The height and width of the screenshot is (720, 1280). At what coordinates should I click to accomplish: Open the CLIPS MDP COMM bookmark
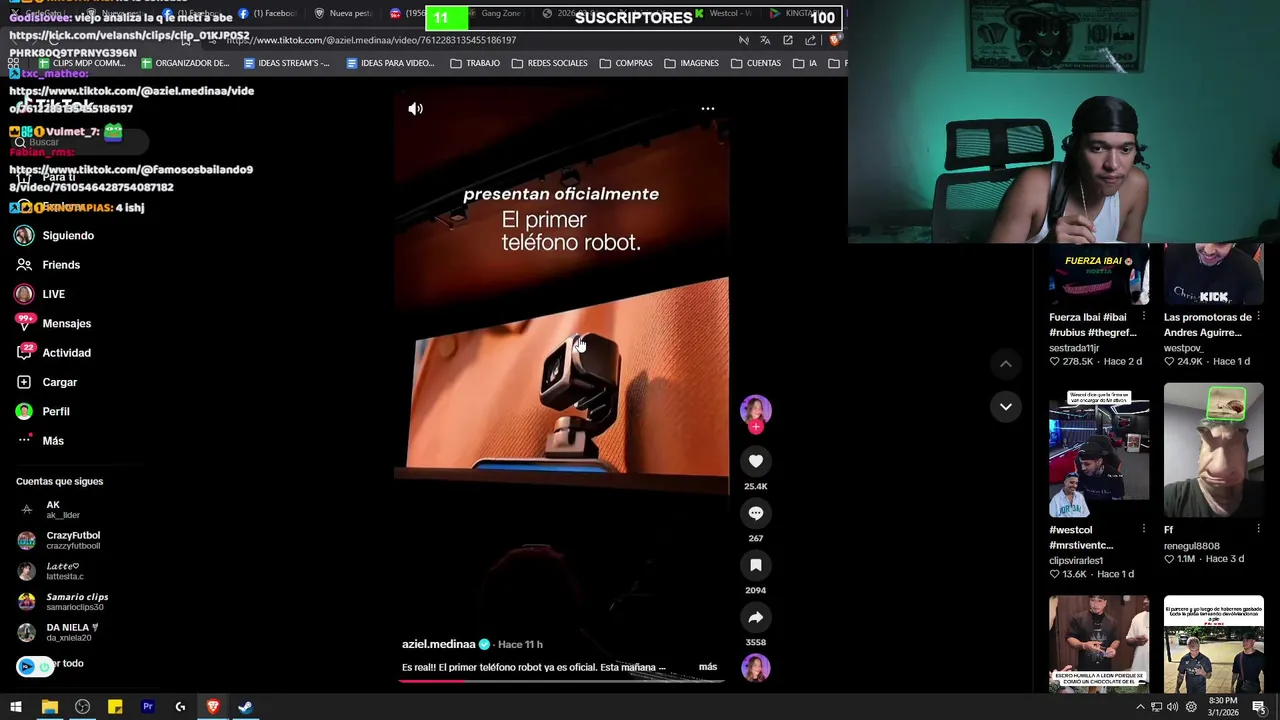point(82,63)
